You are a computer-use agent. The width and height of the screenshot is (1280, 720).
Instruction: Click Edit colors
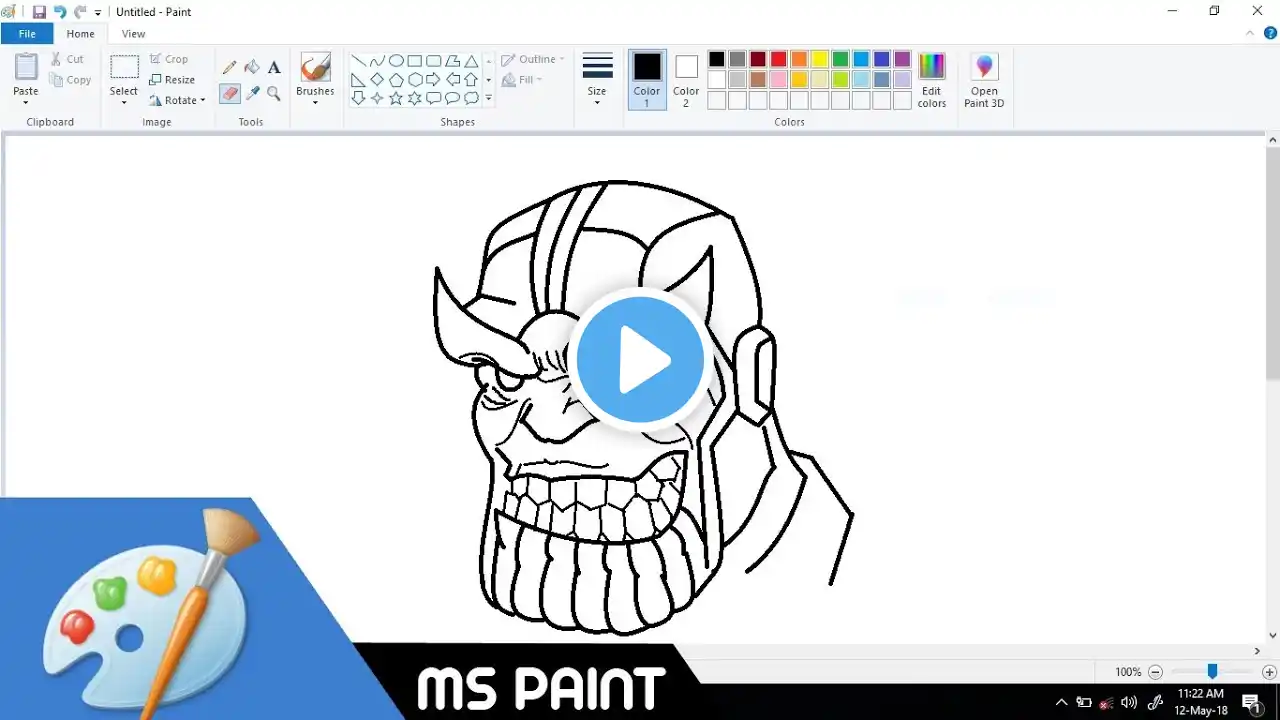click(x=932, y=80)
